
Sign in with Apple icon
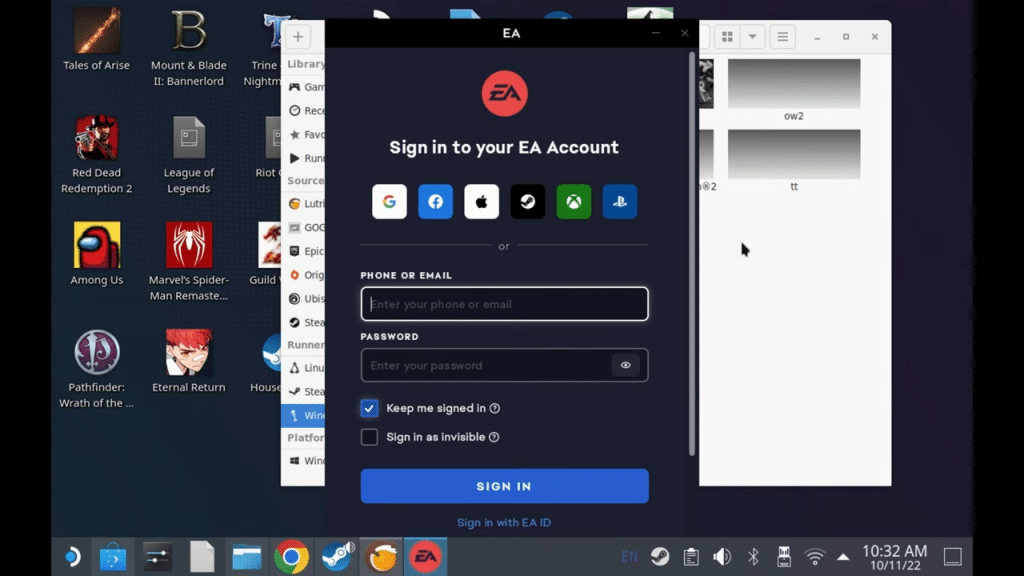tap(481, 201)
